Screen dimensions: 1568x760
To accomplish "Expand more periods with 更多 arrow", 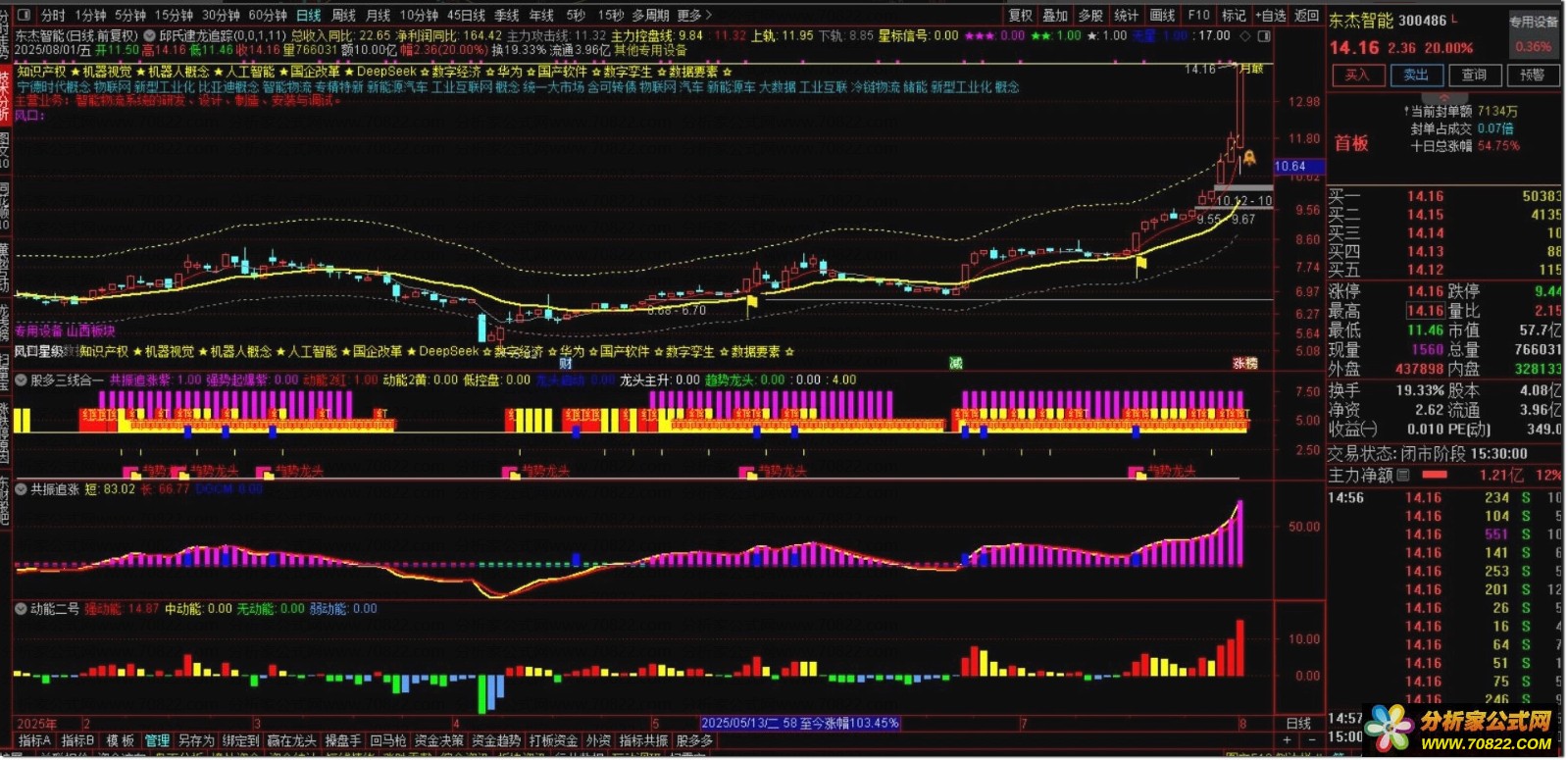I will (x=694, y=15).
